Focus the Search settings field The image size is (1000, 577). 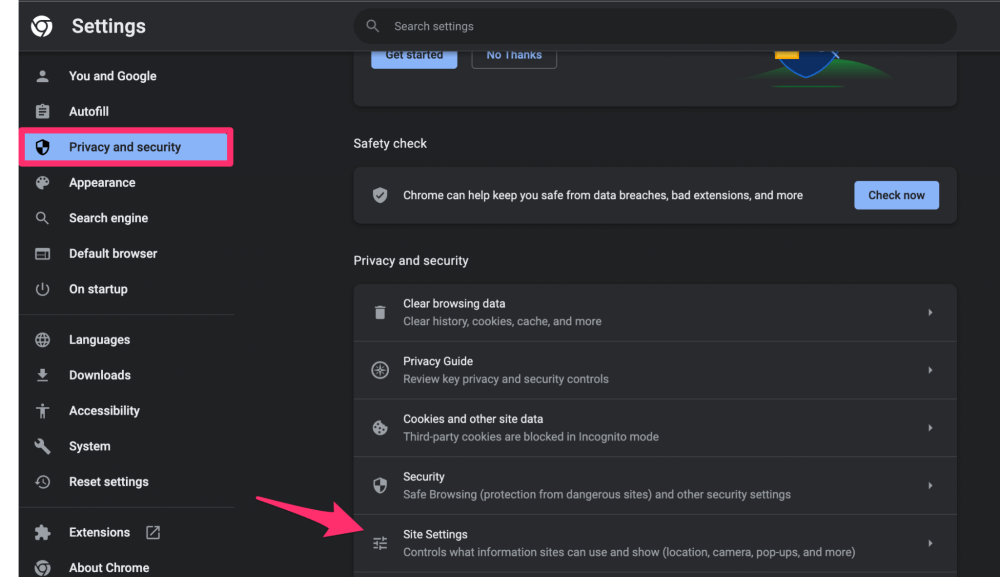(655, 26)
